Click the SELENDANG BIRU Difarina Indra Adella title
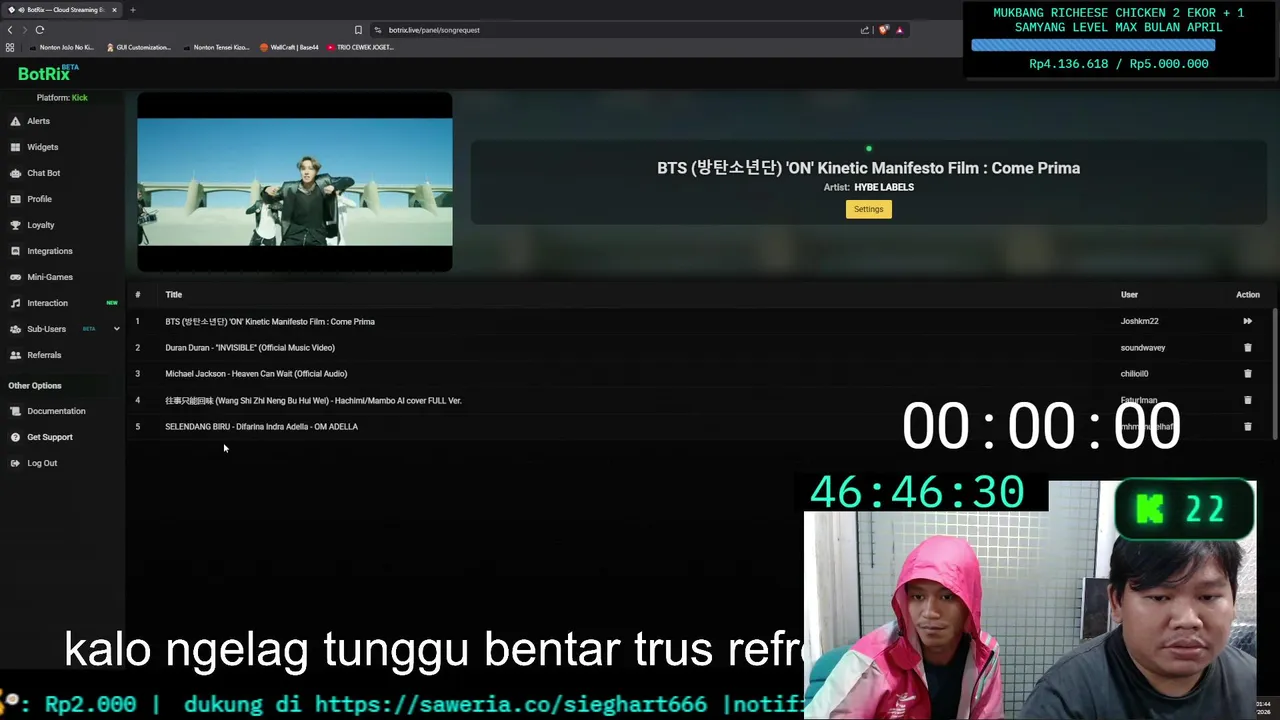Screen dimensions: 1280x720 point(261,427)
